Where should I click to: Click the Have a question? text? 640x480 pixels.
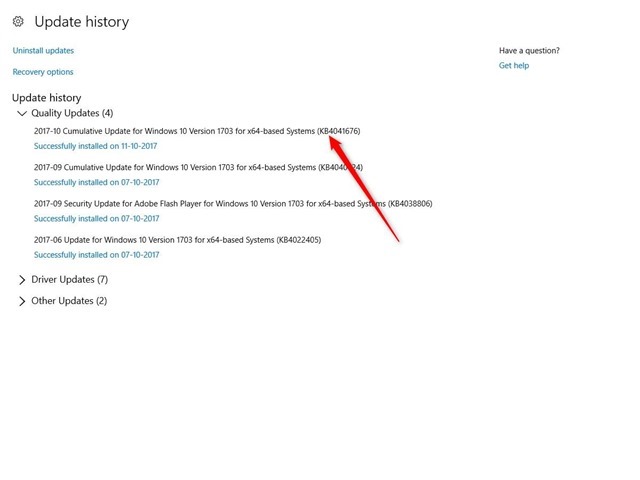529,51
